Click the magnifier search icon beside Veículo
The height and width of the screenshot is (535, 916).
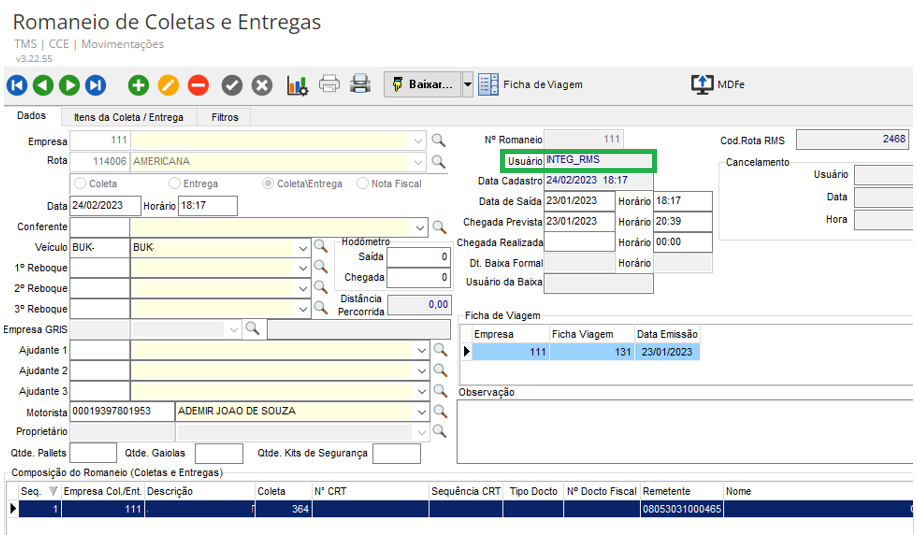[x=321, y=246]
